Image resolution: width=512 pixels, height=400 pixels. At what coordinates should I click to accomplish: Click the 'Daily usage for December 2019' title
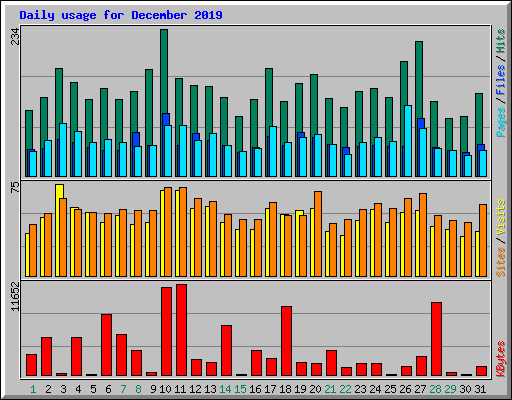[121, 15]
